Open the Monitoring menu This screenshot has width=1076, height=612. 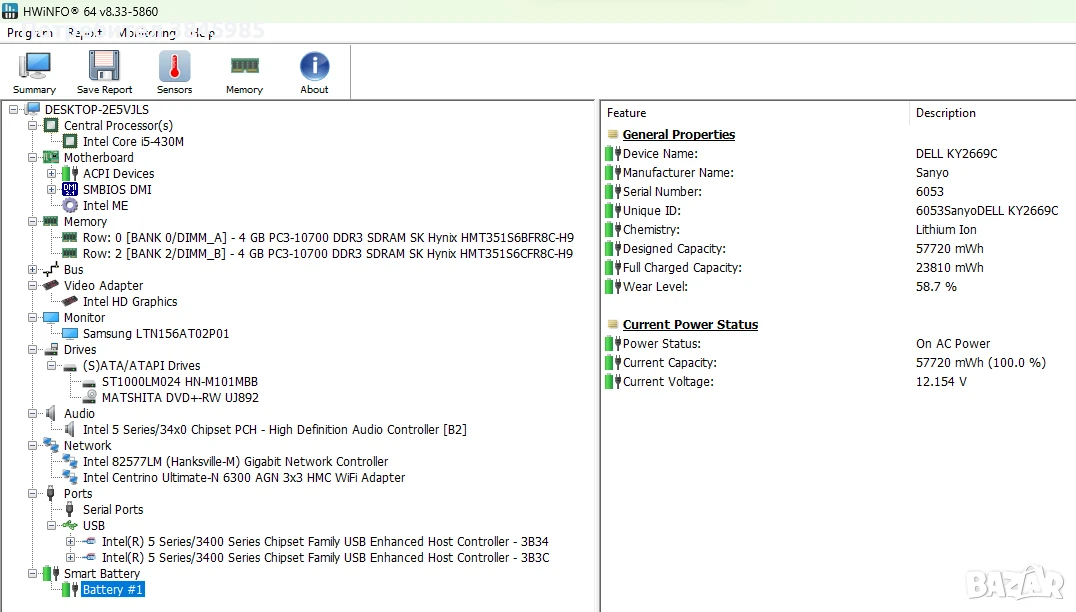pos(147,32)
